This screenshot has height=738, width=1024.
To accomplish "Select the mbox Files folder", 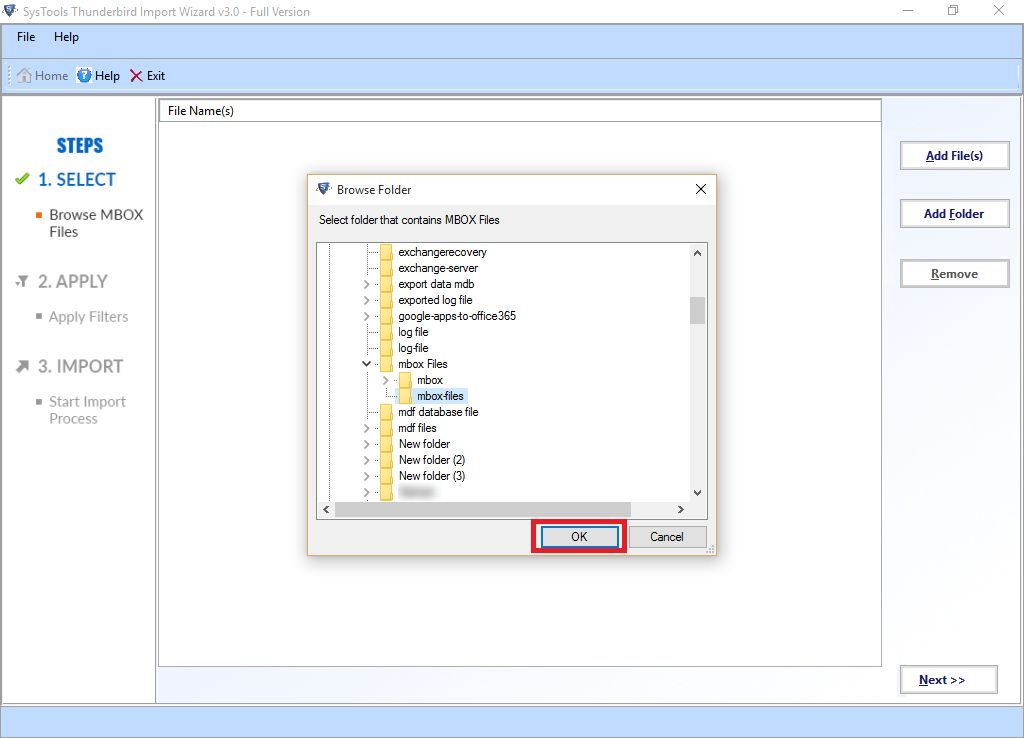I will (x=423, y=364).
